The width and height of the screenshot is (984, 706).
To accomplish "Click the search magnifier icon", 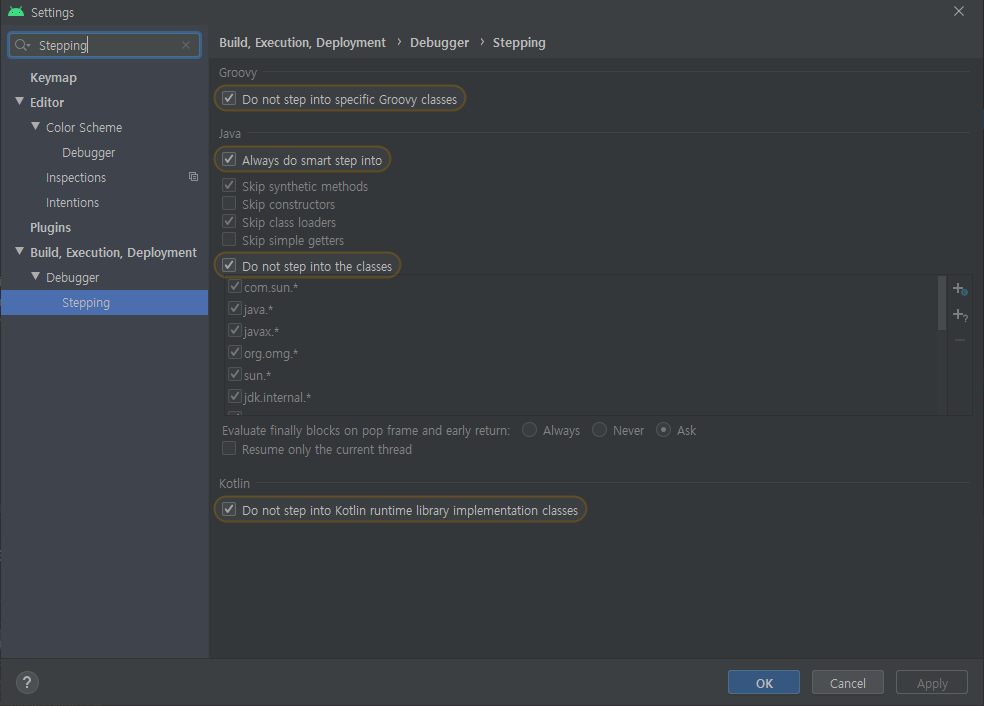I will click(x=22, y=45).
